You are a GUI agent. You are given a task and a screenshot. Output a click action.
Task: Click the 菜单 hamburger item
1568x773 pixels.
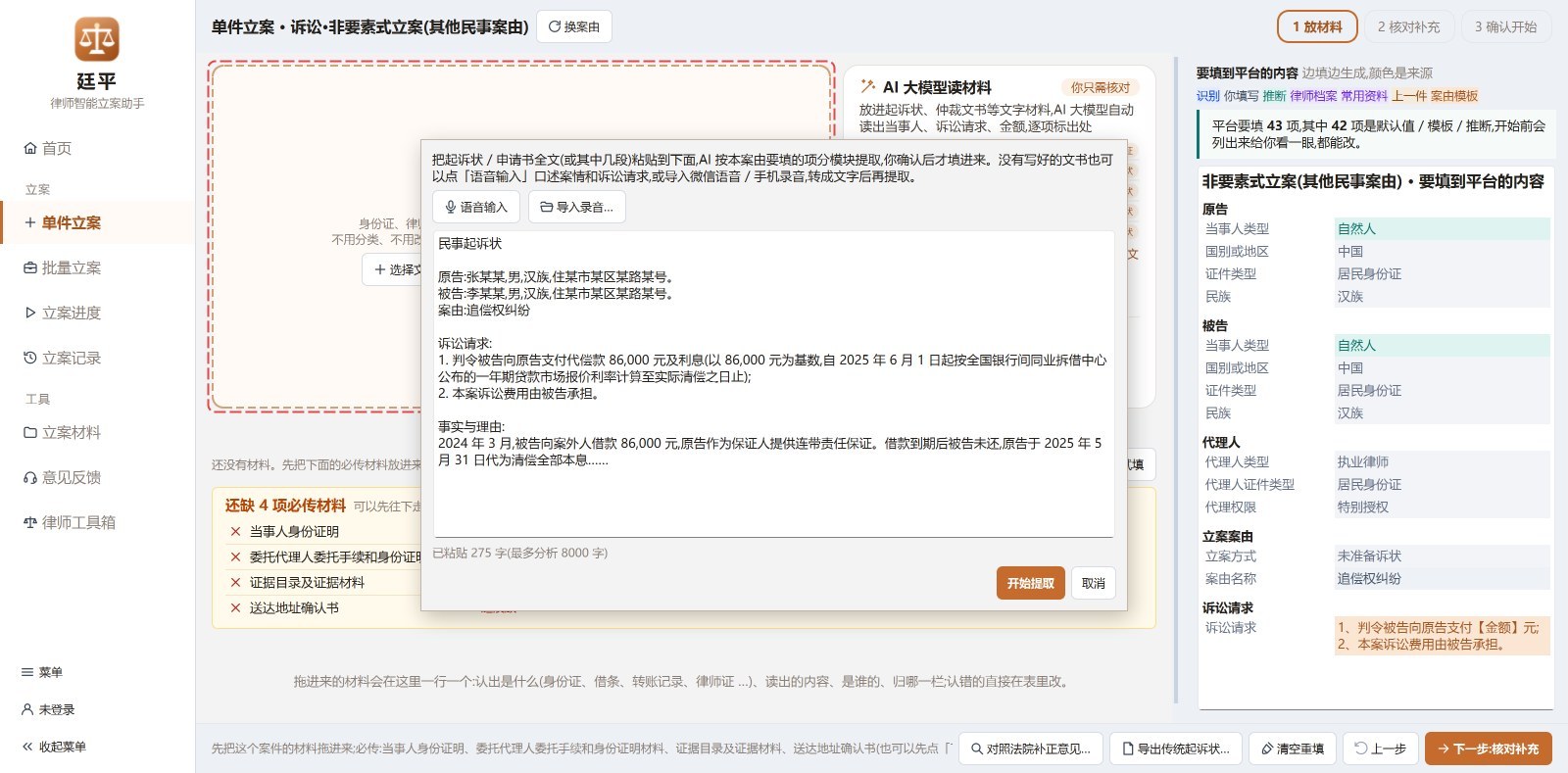click(x=42, y=672)
